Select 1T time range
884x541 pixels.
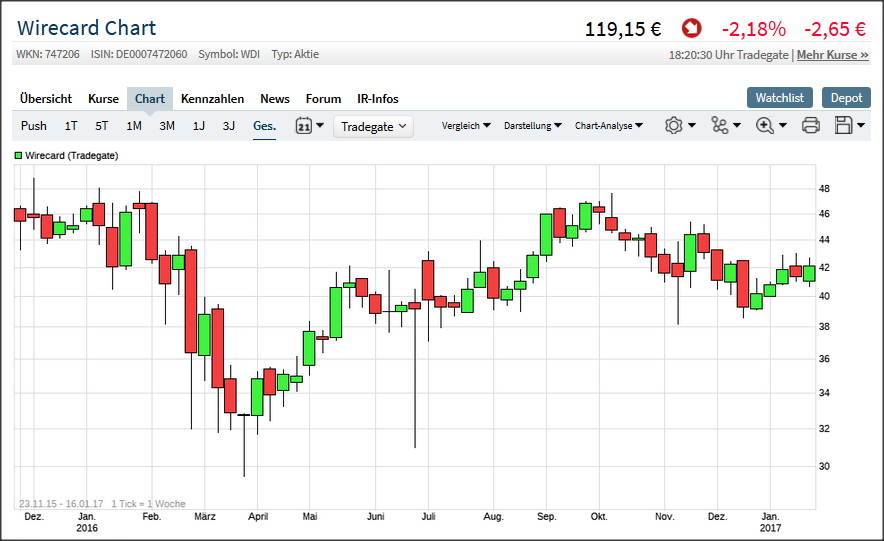pyautogui.click(x=70, y=126)
